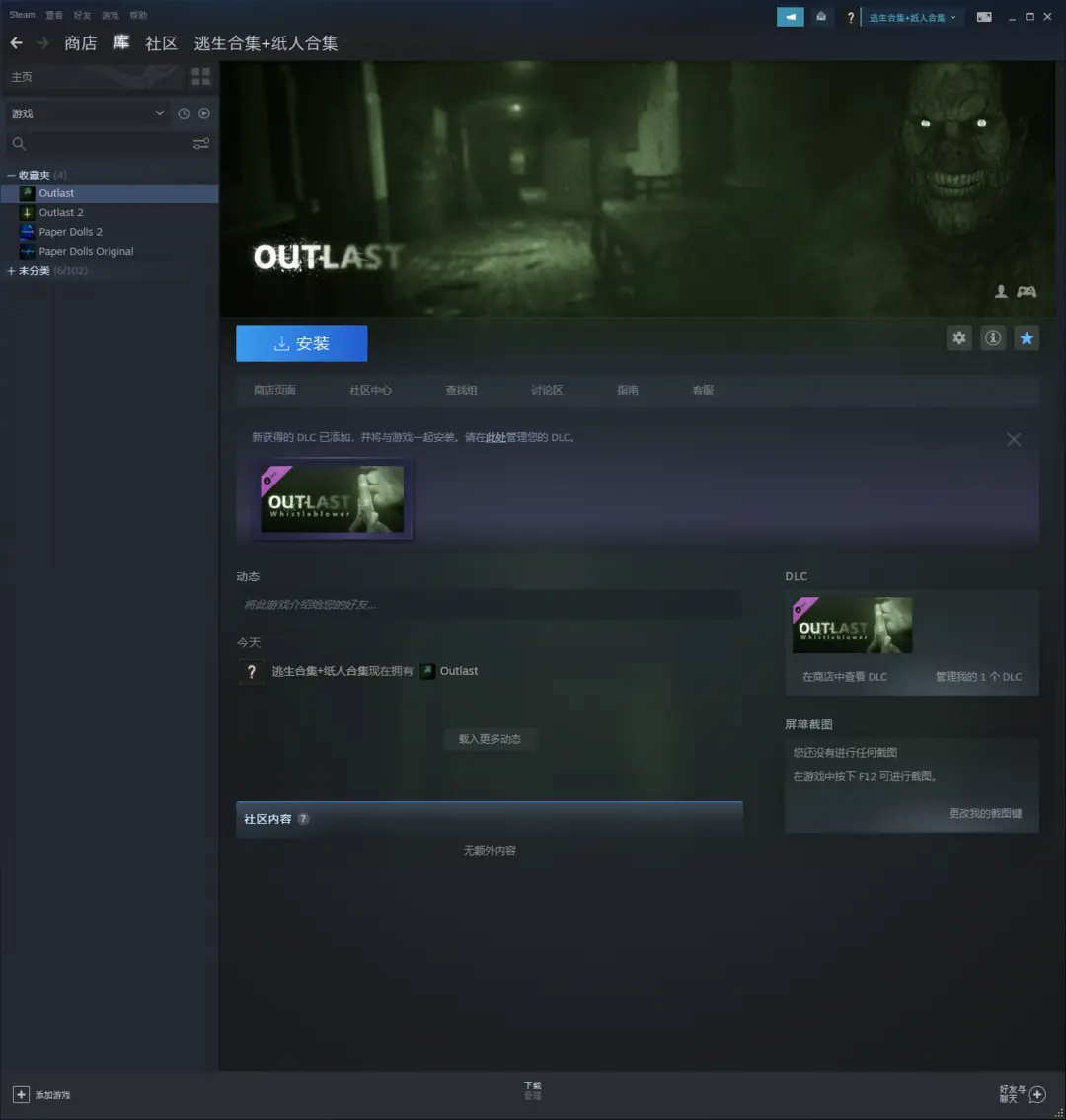Open the Help menu
This screenshot has width=1066, height=1120.
coord(138,15)
